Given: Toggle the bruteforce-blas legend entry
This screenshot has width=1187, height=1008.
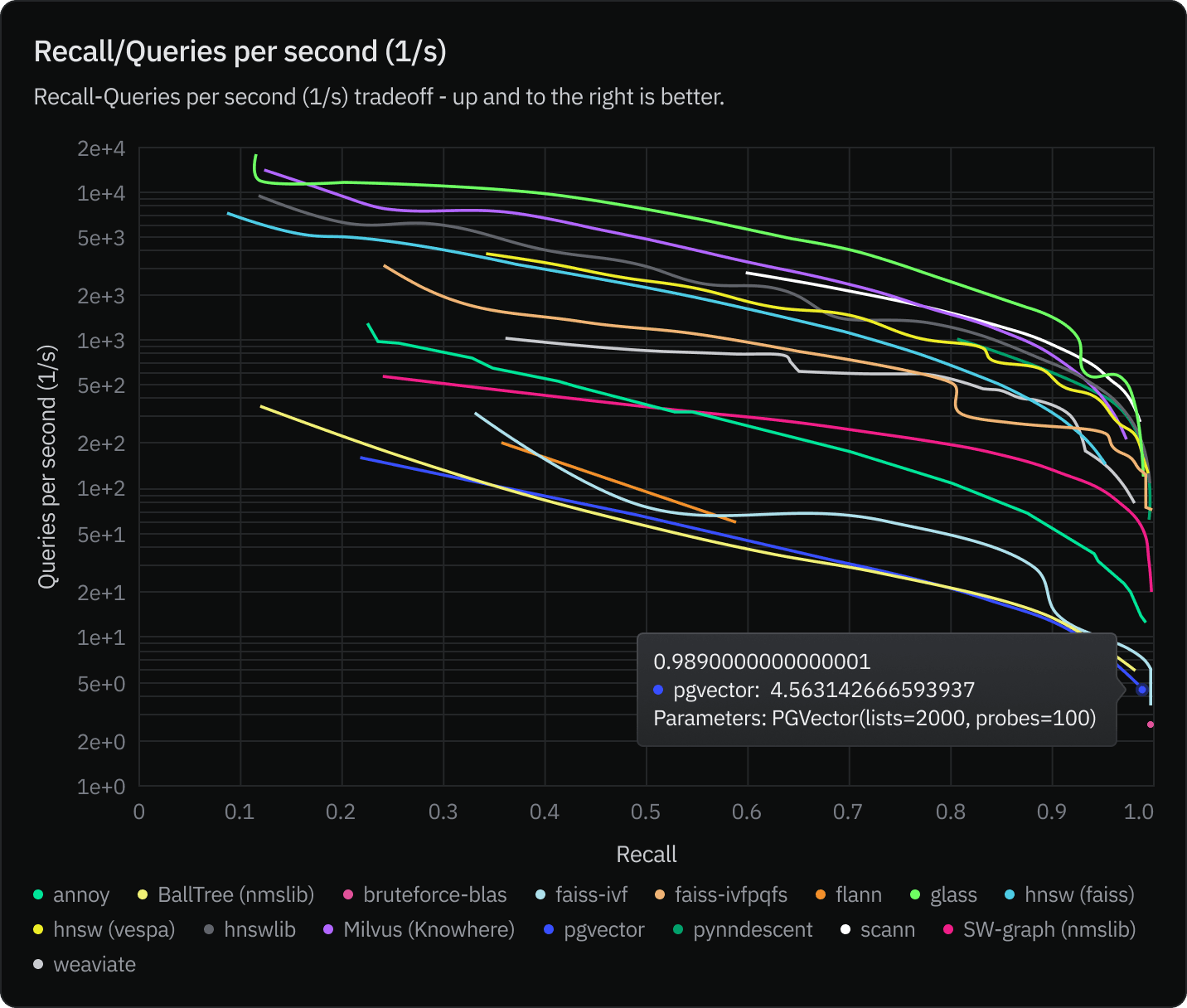Looking at the screenshot, I should click(425, 895).
